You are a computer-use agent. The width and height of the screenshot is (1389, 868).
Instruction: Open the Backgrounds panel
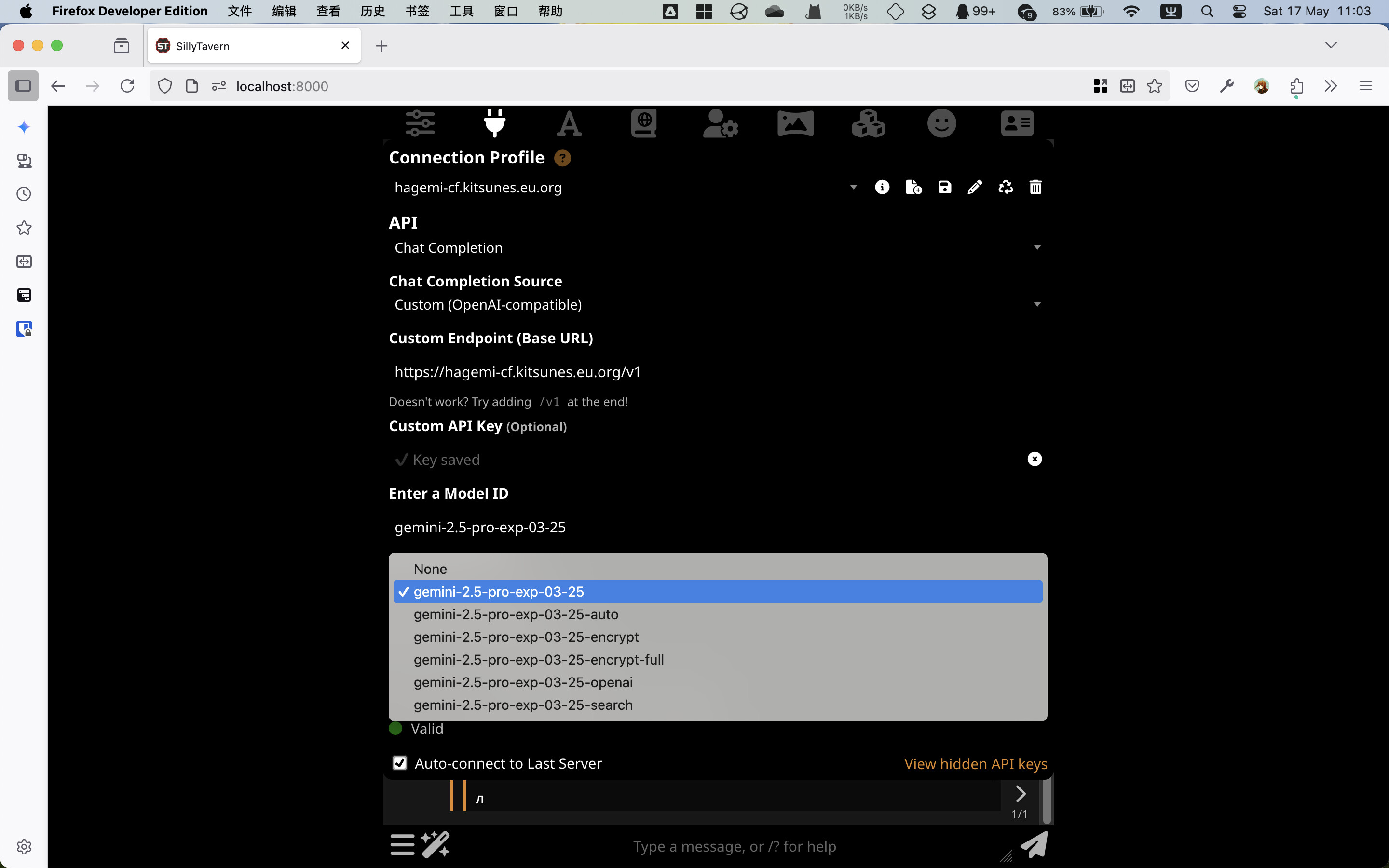pos(795,123)
